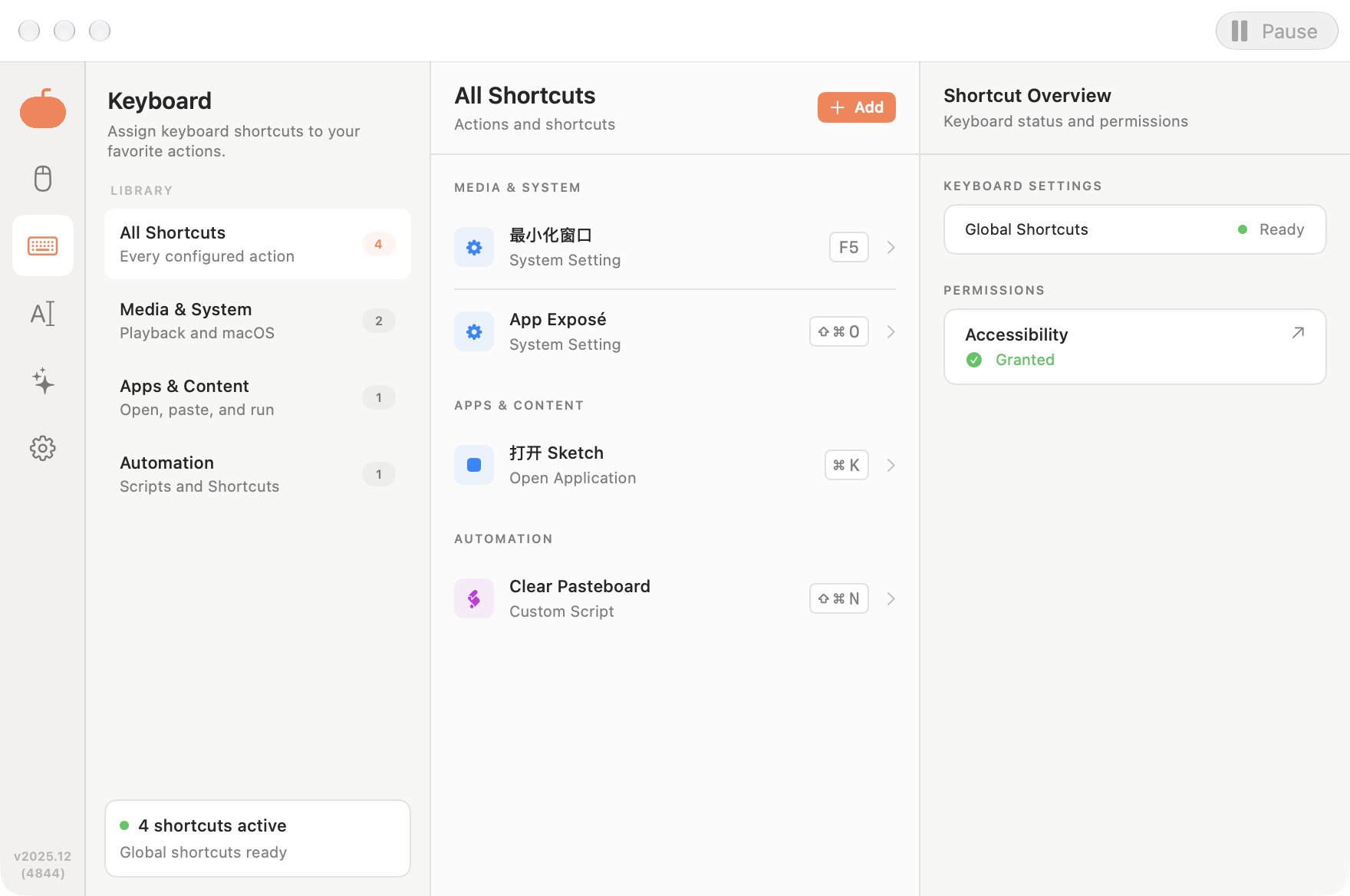This screenshot has height=896, width=1350.
Task: Click the Media & System count badge 2
Action: click(378, 321)
